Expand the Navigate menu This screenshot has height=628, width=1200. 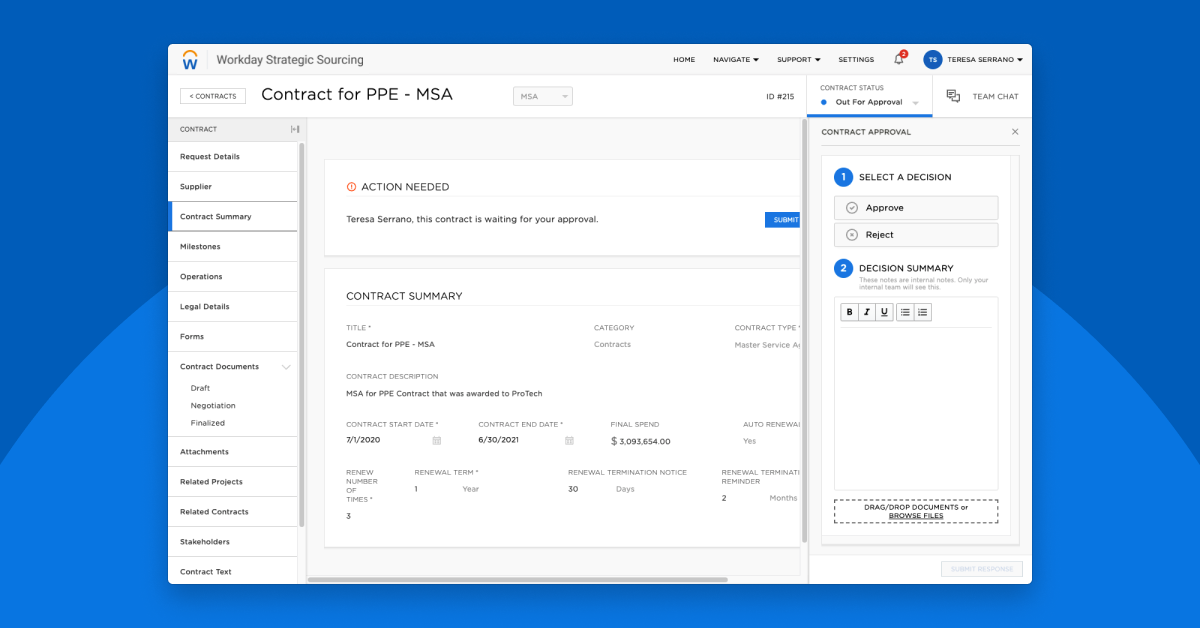click(735, 60)
